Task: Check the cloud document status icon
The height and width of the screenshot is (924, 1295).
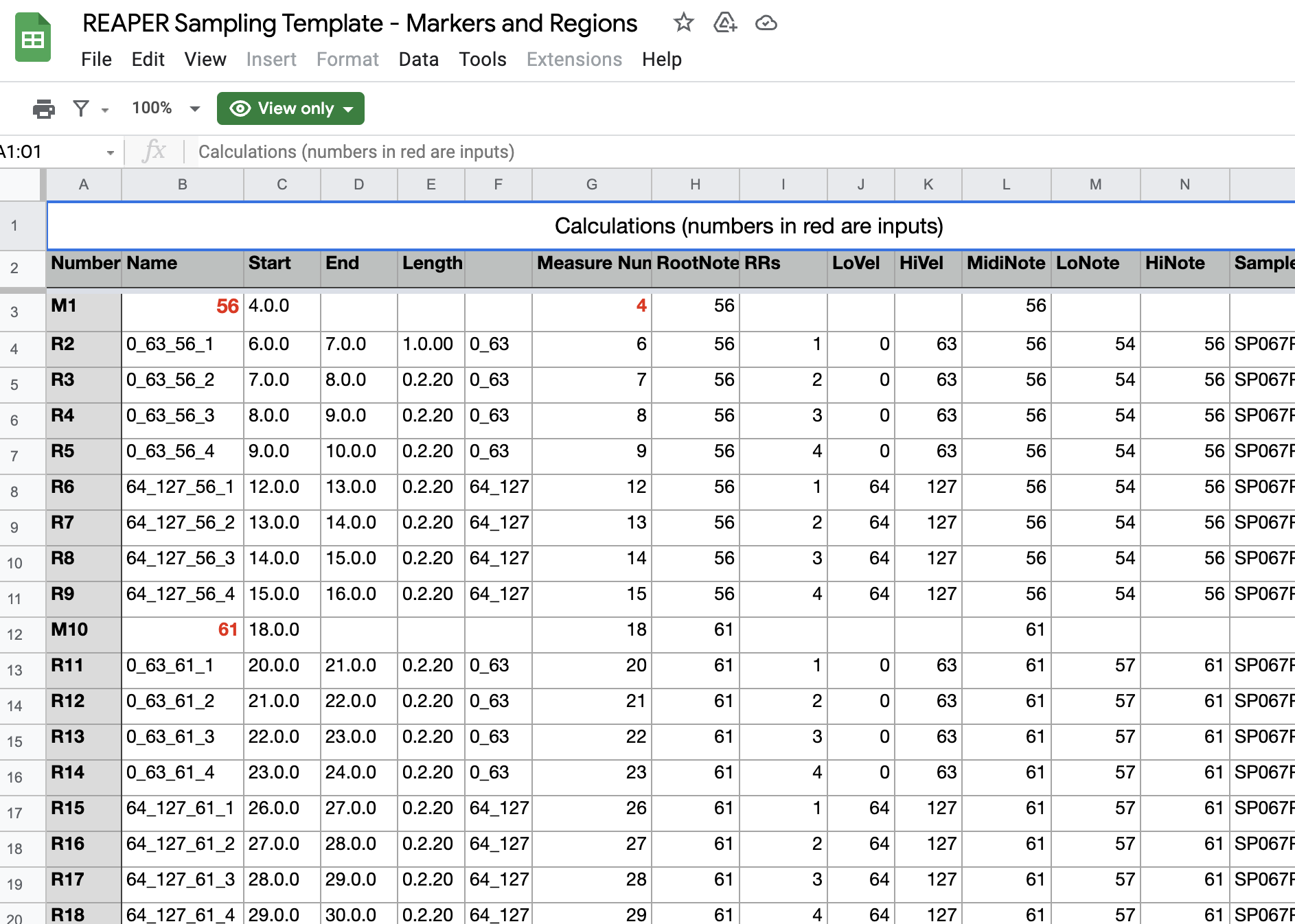Action: coord(766,23)
